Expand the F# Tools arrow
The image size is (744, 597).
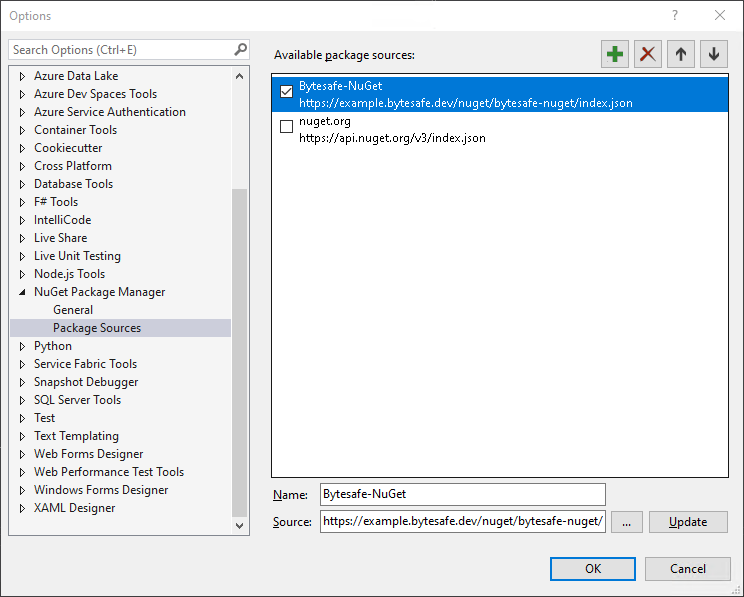(x=22, y=202)
